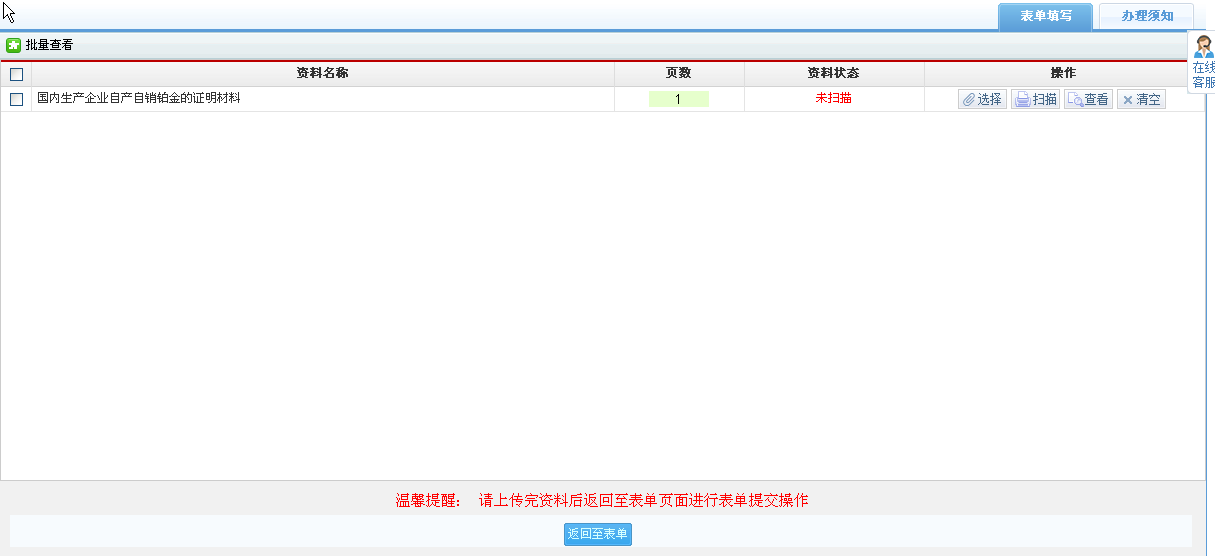Open the 在线客服 headset agent icon
The height and width of the screenshot is (556, 1215).
click(1203, 46)
